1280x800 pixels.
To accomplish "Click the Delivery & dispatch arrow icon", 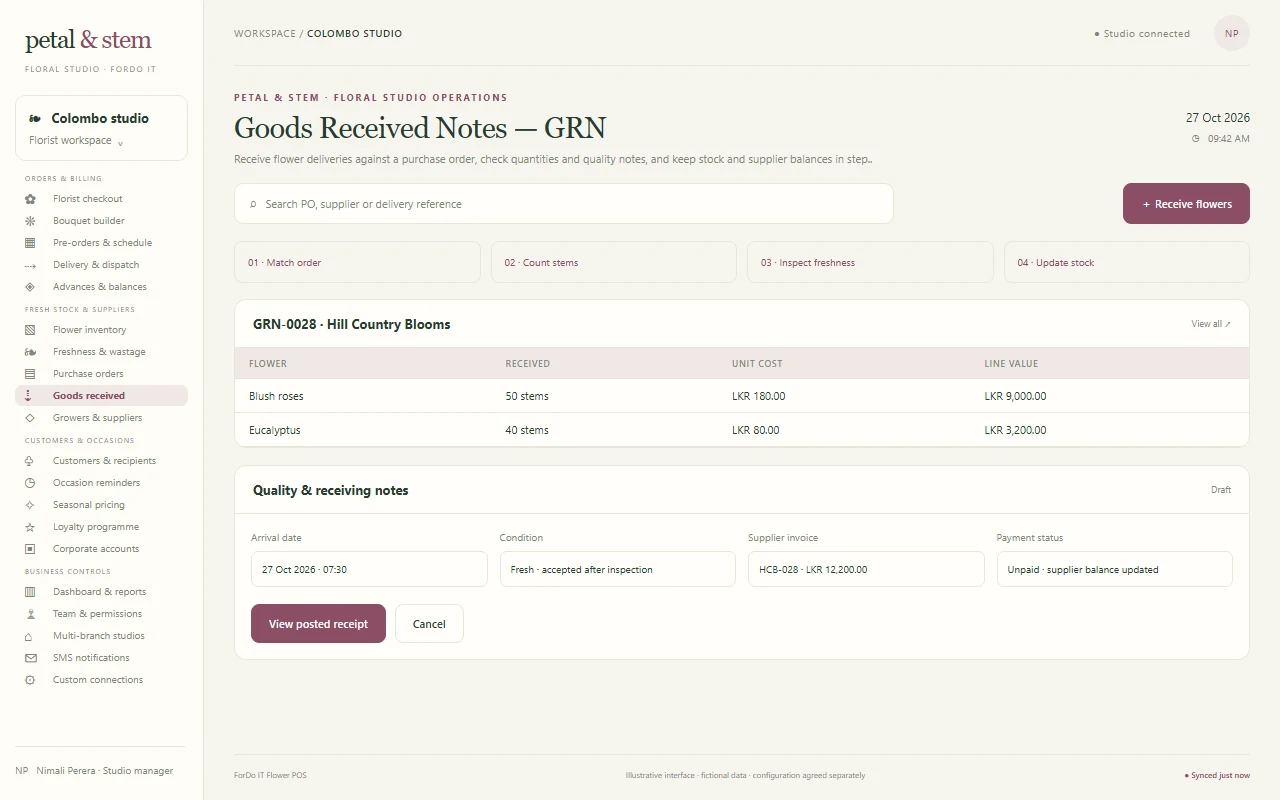I will 30,265.
